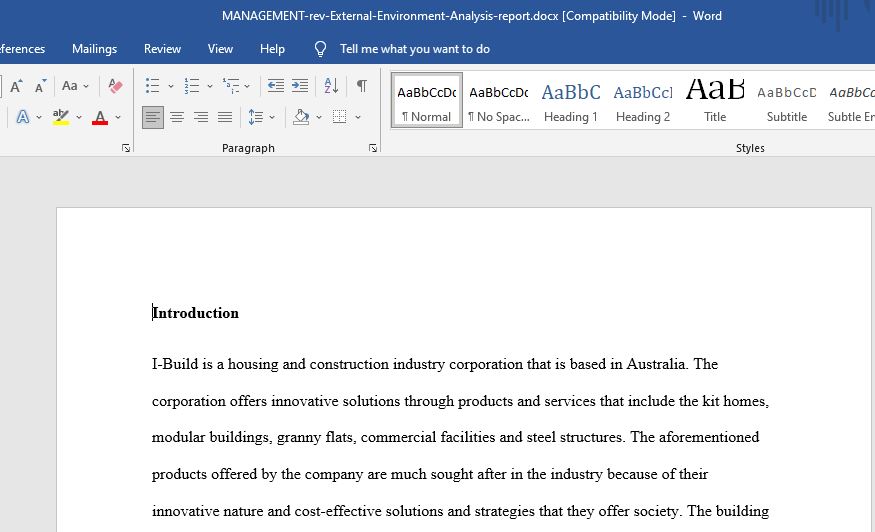Toggle align right

tap(201, 117)
